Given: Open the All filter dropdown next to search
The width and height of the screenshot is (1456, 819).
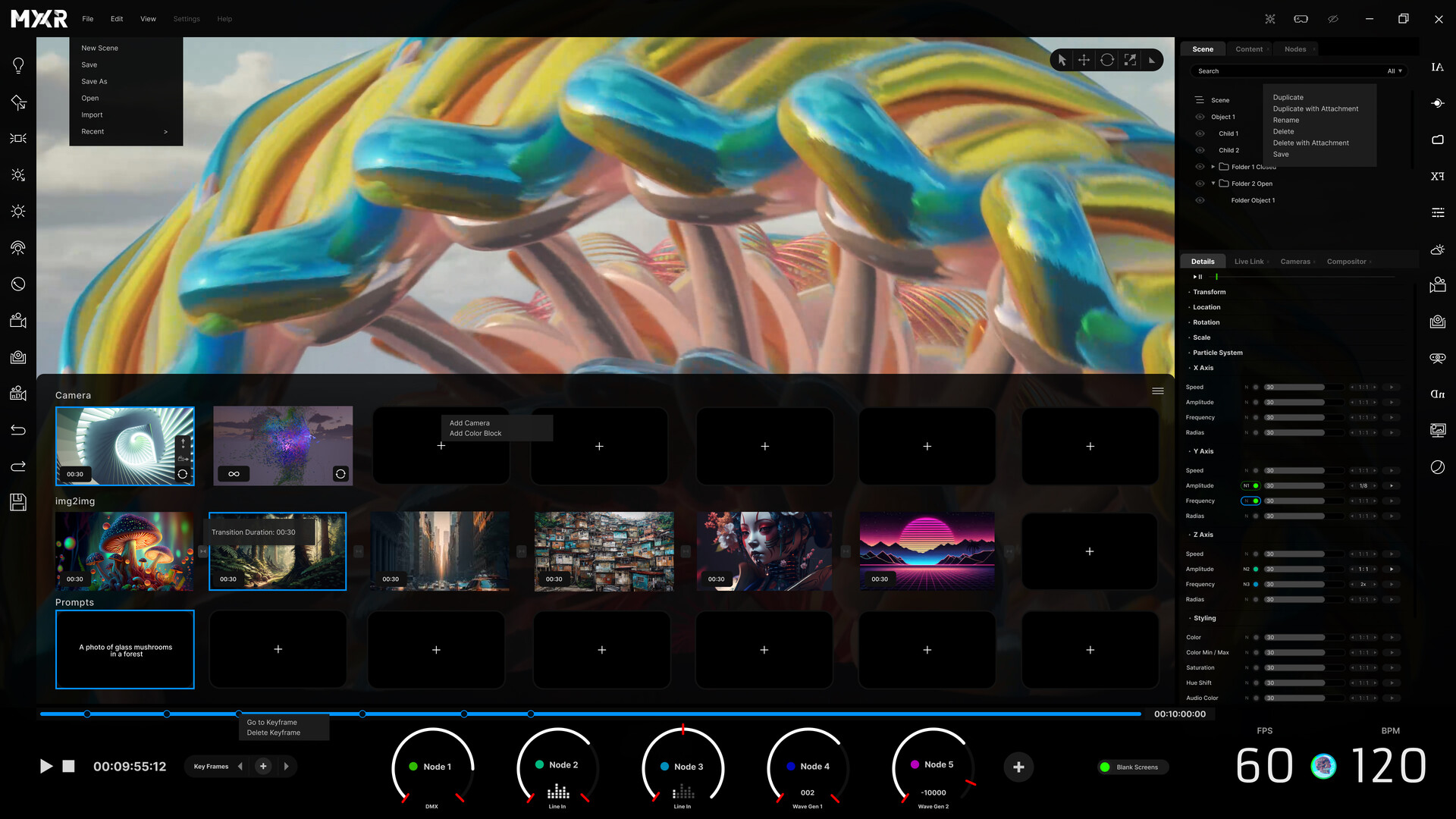Looking at the screenshot, I should click(x=1395, y=71).
